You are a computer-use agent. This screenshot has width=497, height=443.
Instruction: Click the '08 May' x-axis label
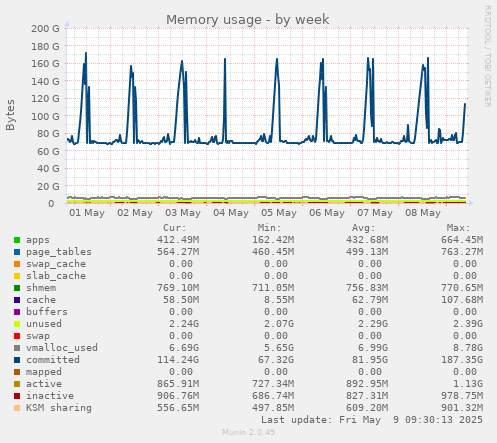coord(423,213)
